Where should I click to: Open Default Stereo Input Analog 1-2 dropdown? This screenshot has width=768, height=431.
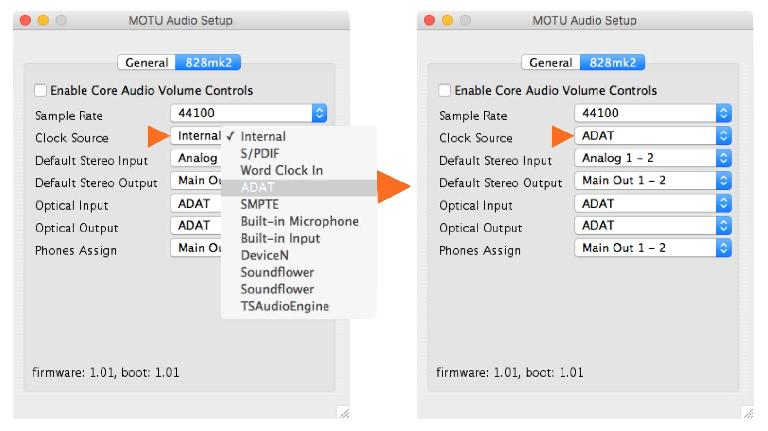(x=653, y=158)
